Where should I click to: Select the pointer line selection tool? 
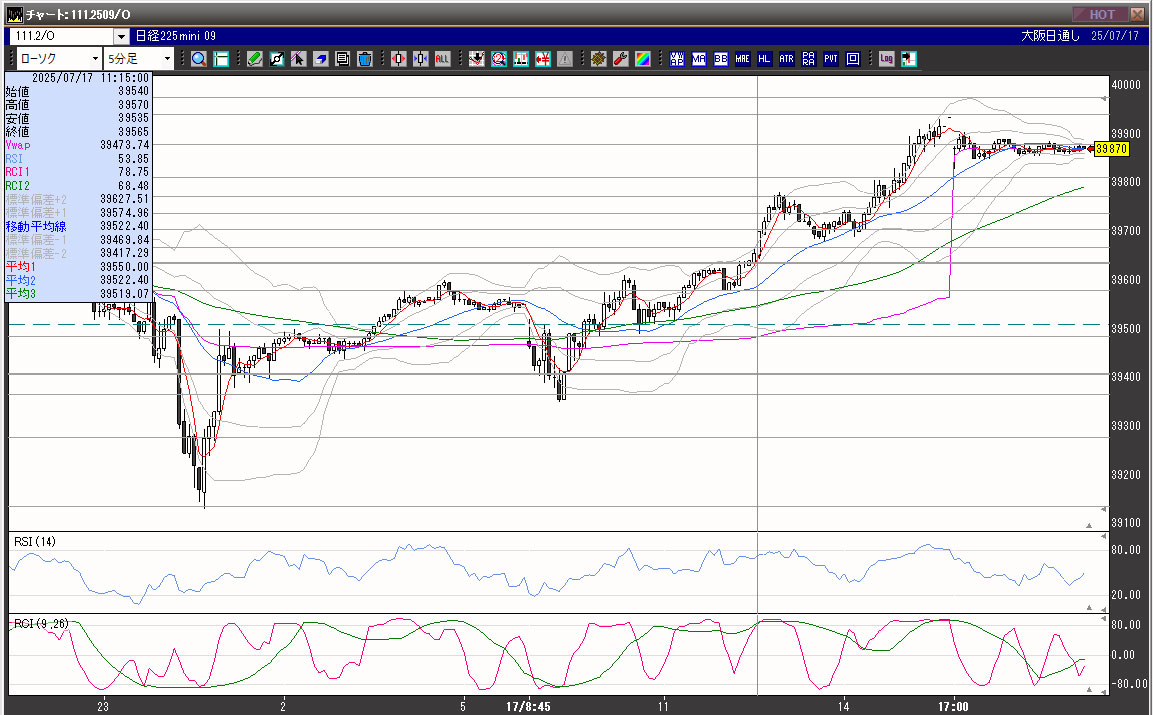[x=299, y=59]
